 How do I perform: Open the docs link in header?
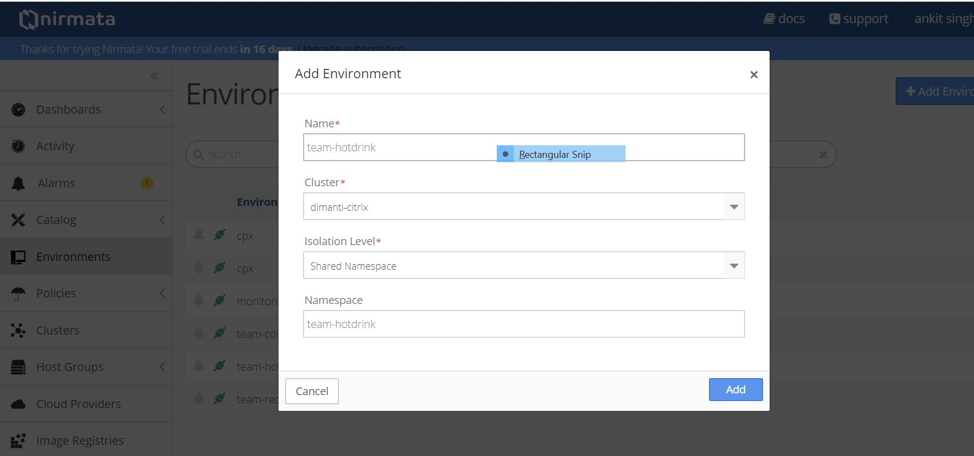point(784,19)
